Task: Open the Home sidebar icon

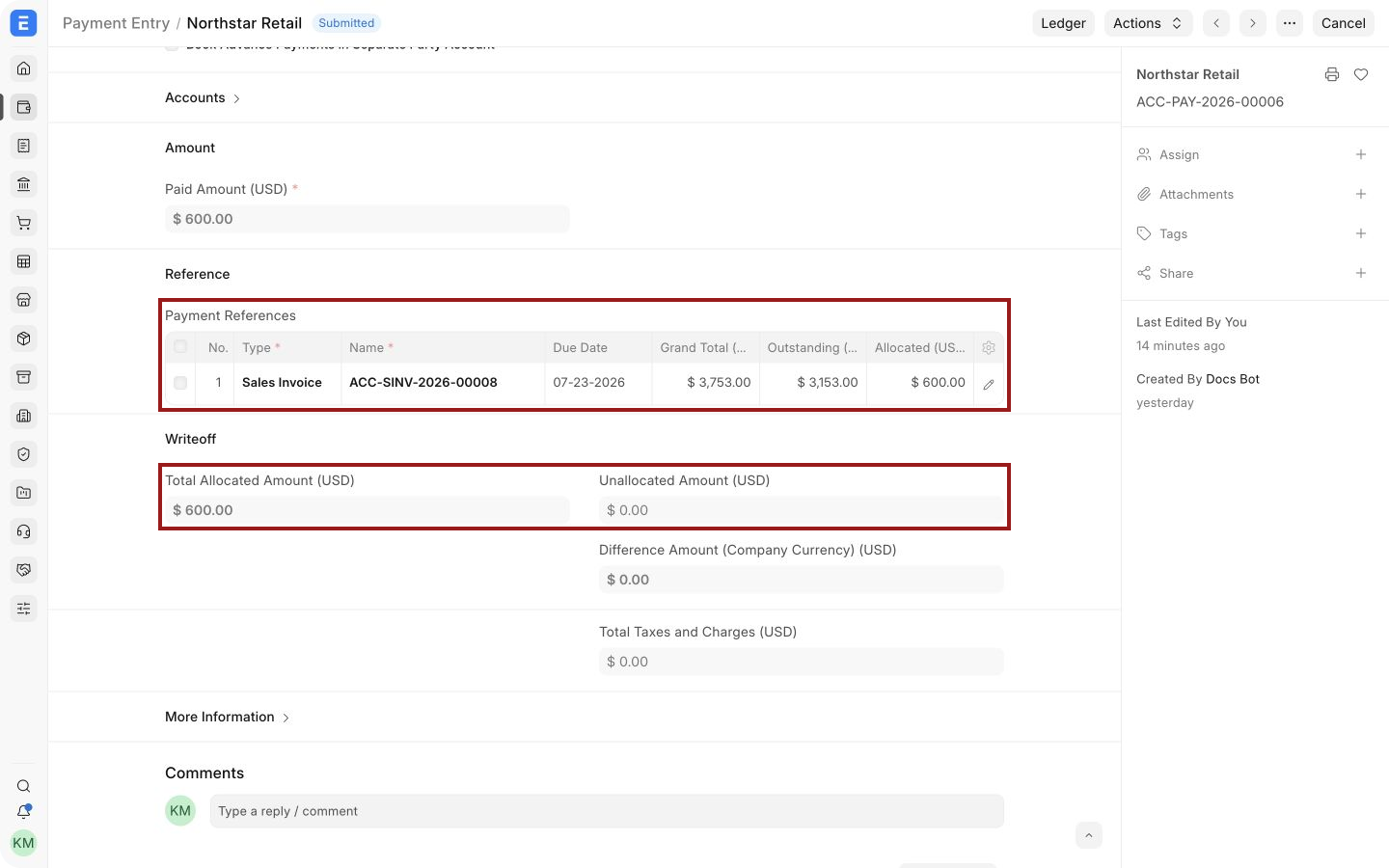Action: point(24,68)
